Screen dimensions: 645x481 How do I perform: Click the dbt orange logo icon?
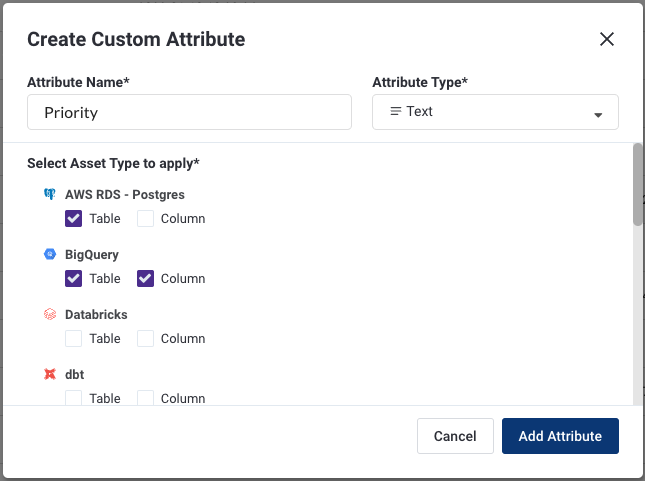click(48, 374)
